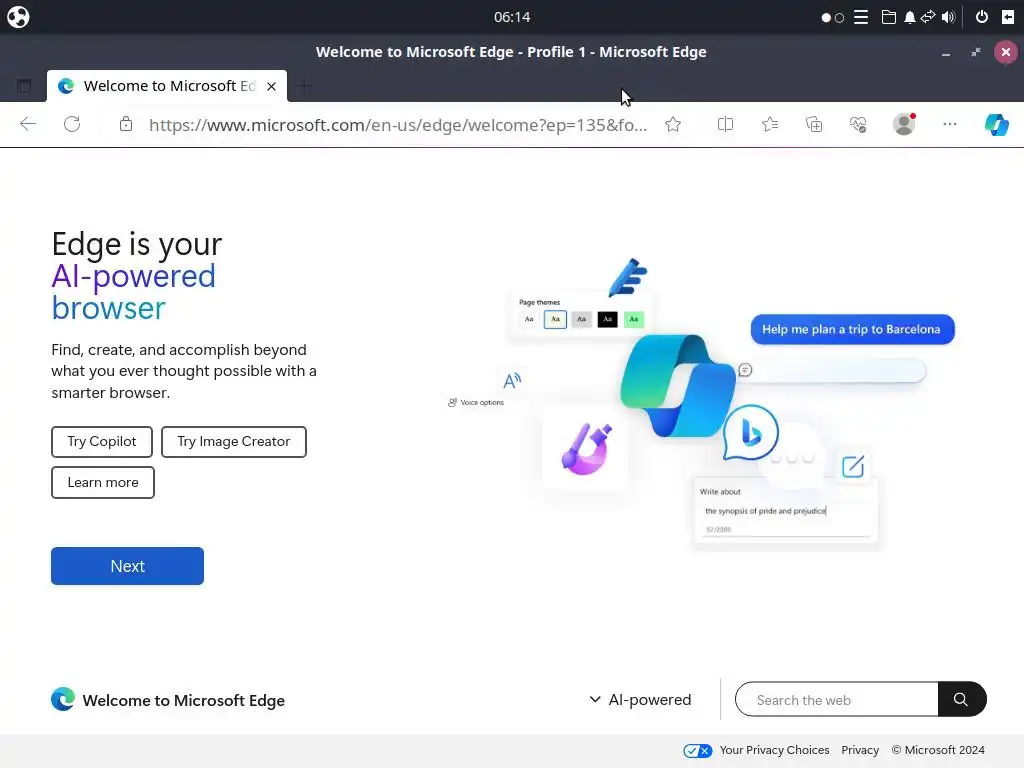Viewport: 1024px width, 768px height.
Task: Click the read aloud voice icon
Action: click(x=512, y=380)
